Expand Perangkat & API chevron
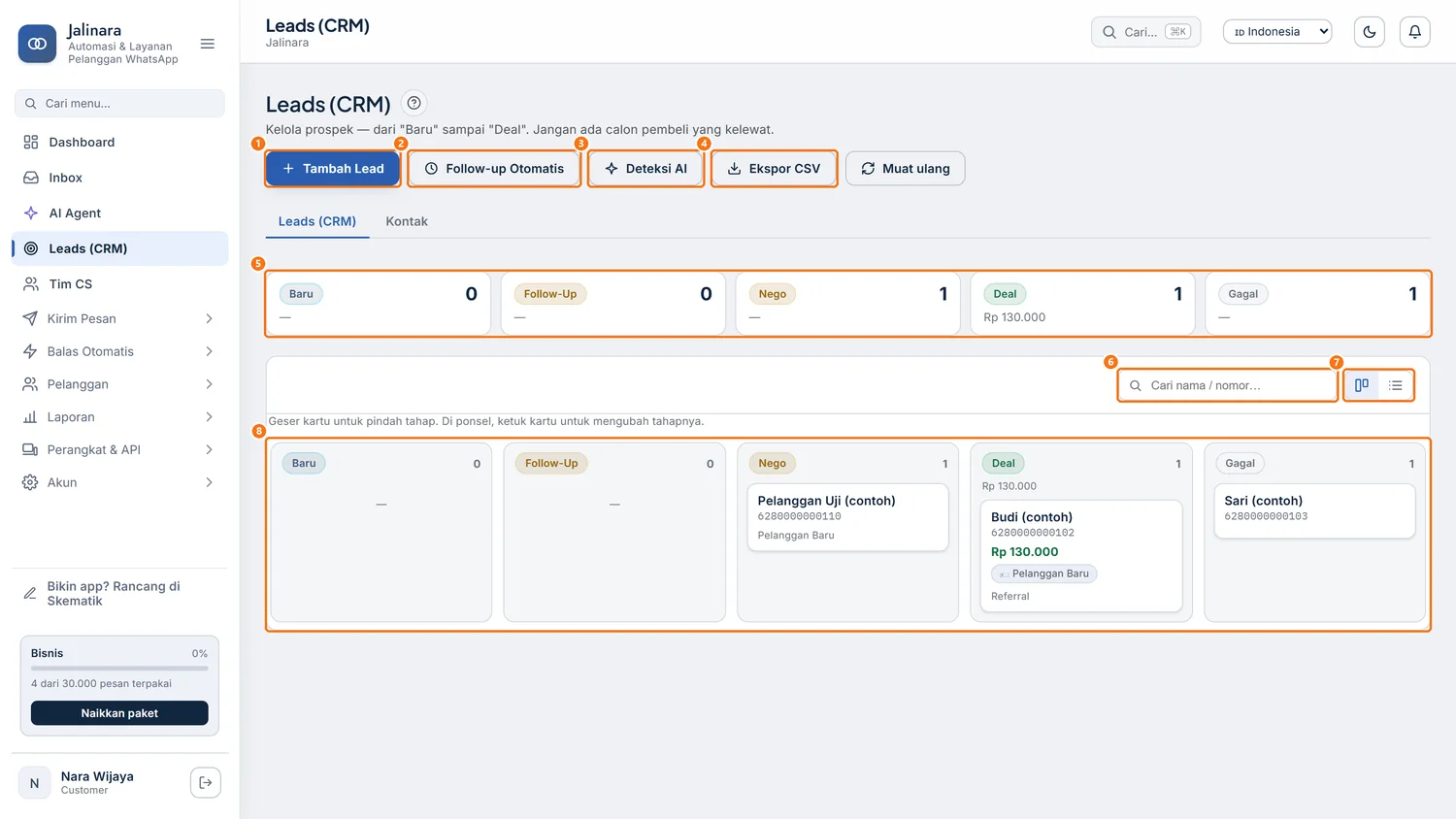Viewport: 1456px width, 819px height. pos(209,449)
